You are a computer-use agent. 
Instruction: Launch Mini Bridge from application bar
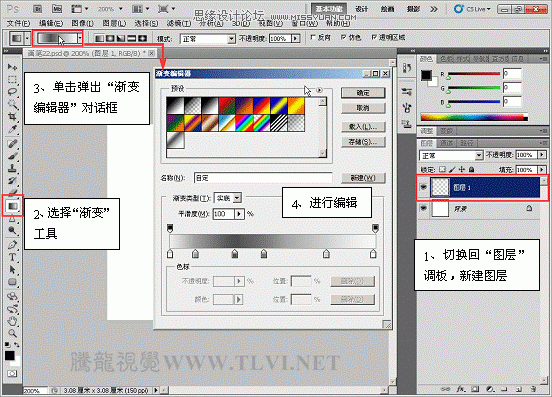[x=57, y=9]
